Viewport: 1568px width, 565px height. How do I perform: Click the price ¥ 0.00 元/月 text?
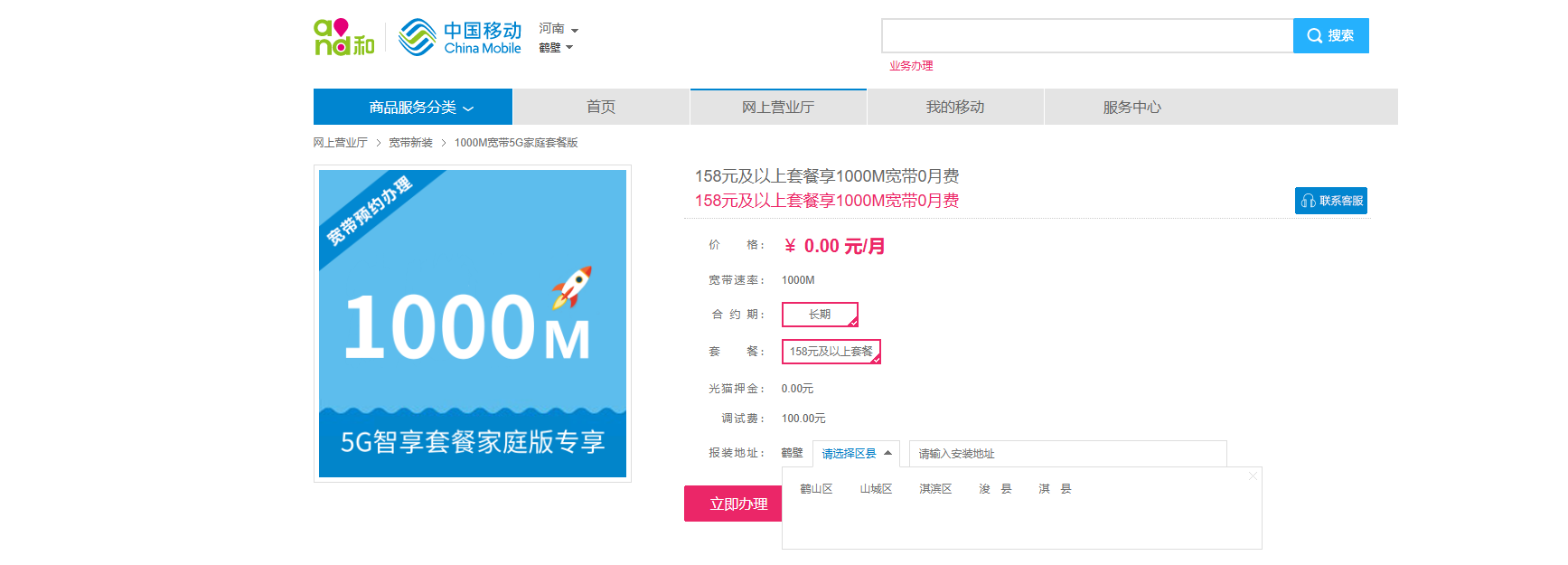click(835, 246)
